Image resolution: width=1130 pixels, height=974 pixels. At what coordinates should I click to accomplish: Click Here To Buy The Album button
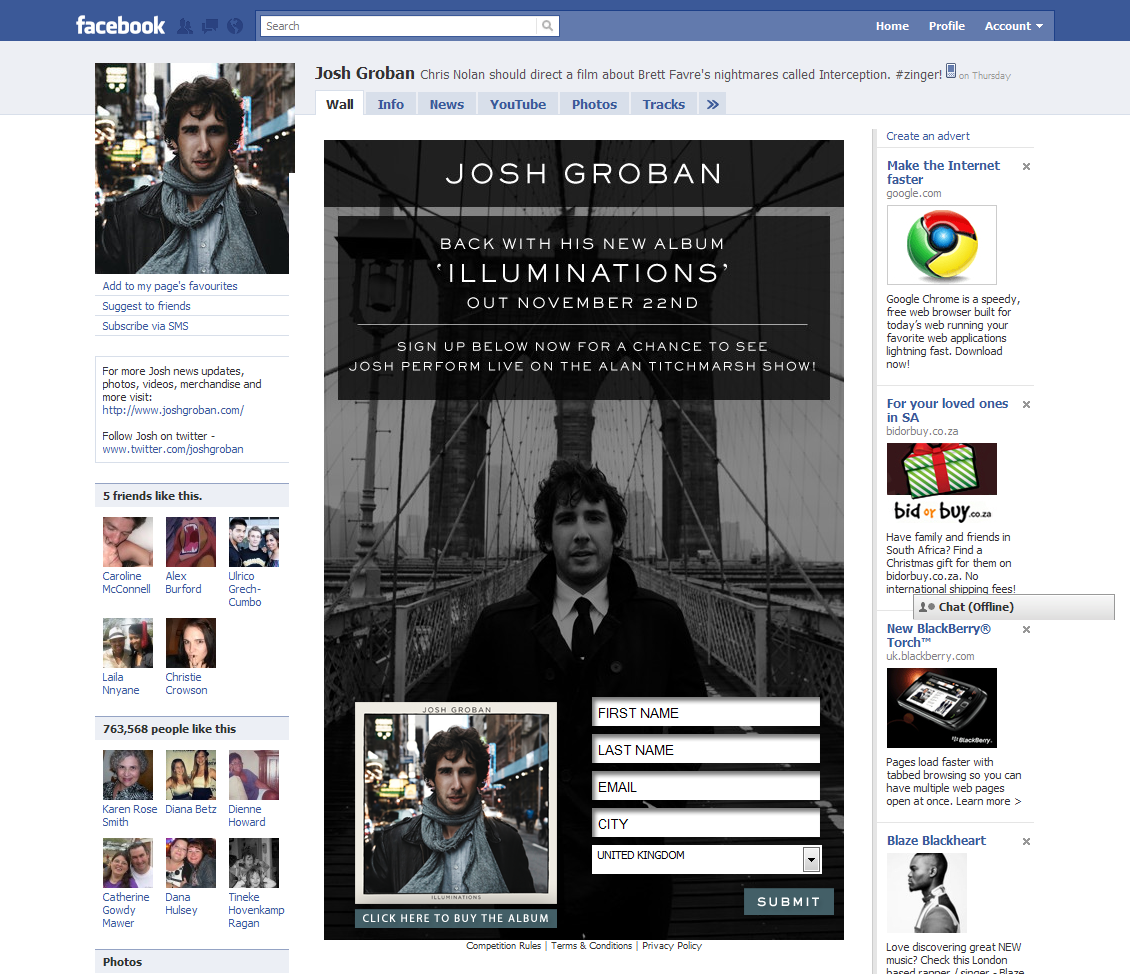click(x=455, y=918)
